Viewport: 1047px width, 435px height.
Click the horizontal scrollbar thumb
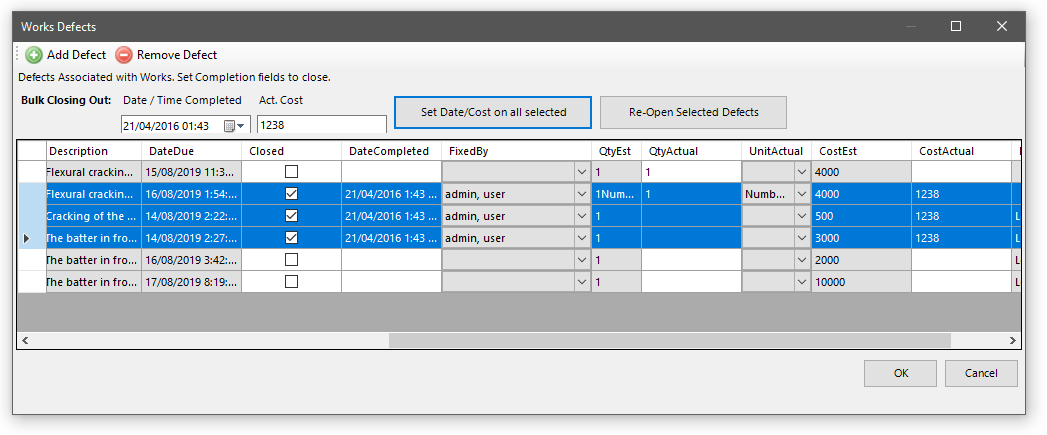[x=670, y=341]
